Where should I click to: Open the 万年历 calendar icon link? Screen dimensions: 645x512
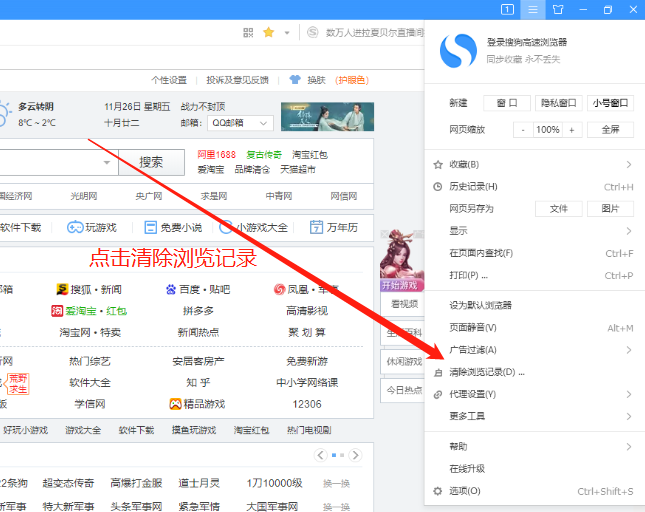click(x=316, y=227)
